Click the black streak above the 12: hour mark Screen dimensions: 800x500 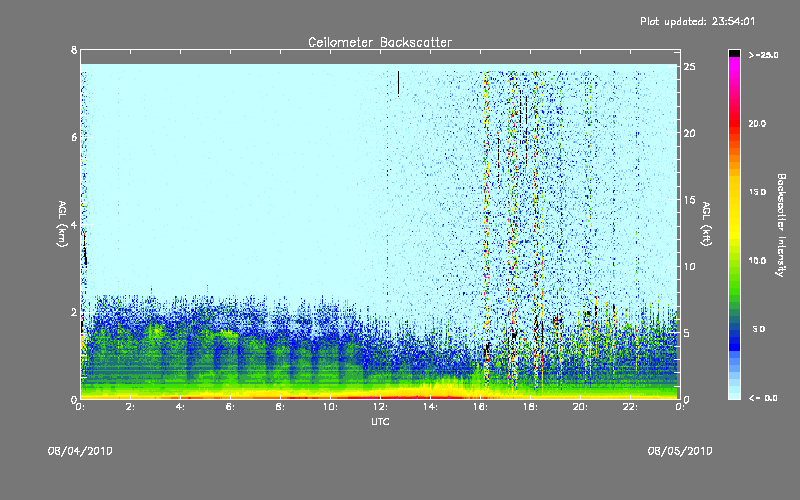398,84
